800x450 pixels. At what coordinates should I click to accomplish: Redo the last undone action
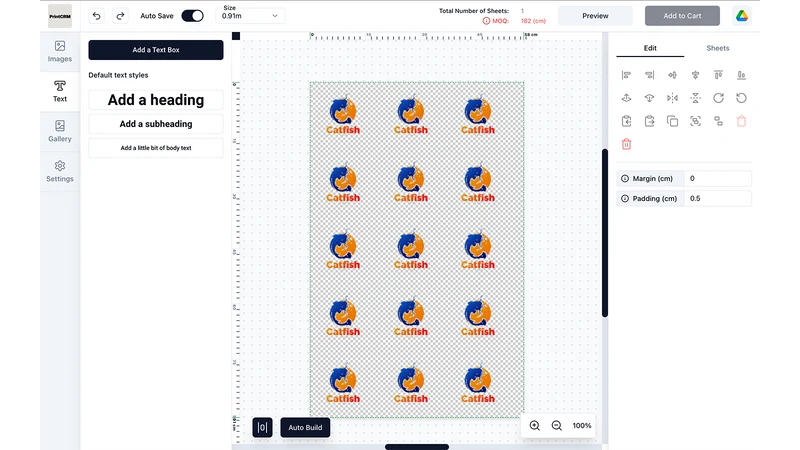point(120,16)
